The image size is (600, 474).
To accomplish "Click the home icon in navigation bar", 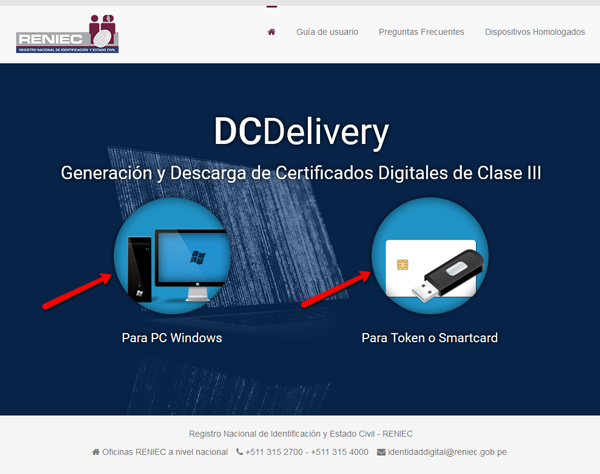I will 271,32.
